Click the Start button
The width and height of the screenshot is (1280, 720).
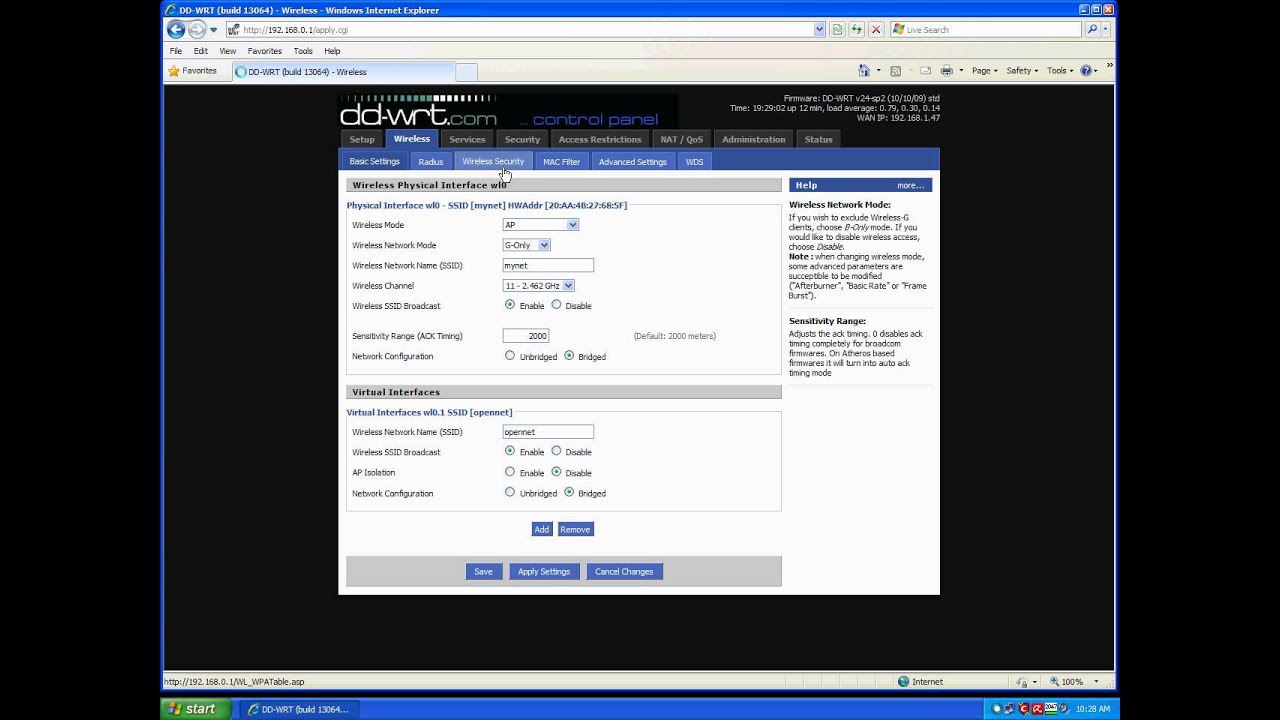pos(196,709)
